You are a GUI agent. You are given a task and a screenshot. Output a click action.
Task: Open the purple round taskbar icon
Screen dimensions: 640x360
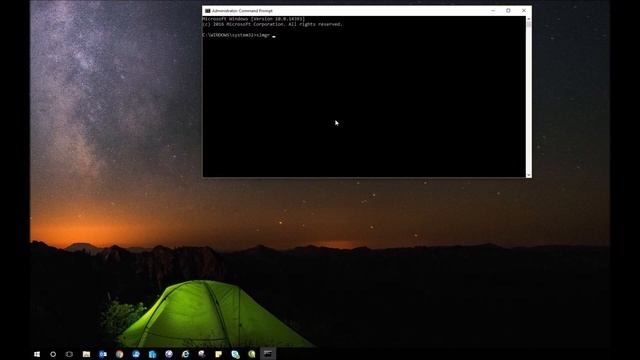[x=169, y=354]
